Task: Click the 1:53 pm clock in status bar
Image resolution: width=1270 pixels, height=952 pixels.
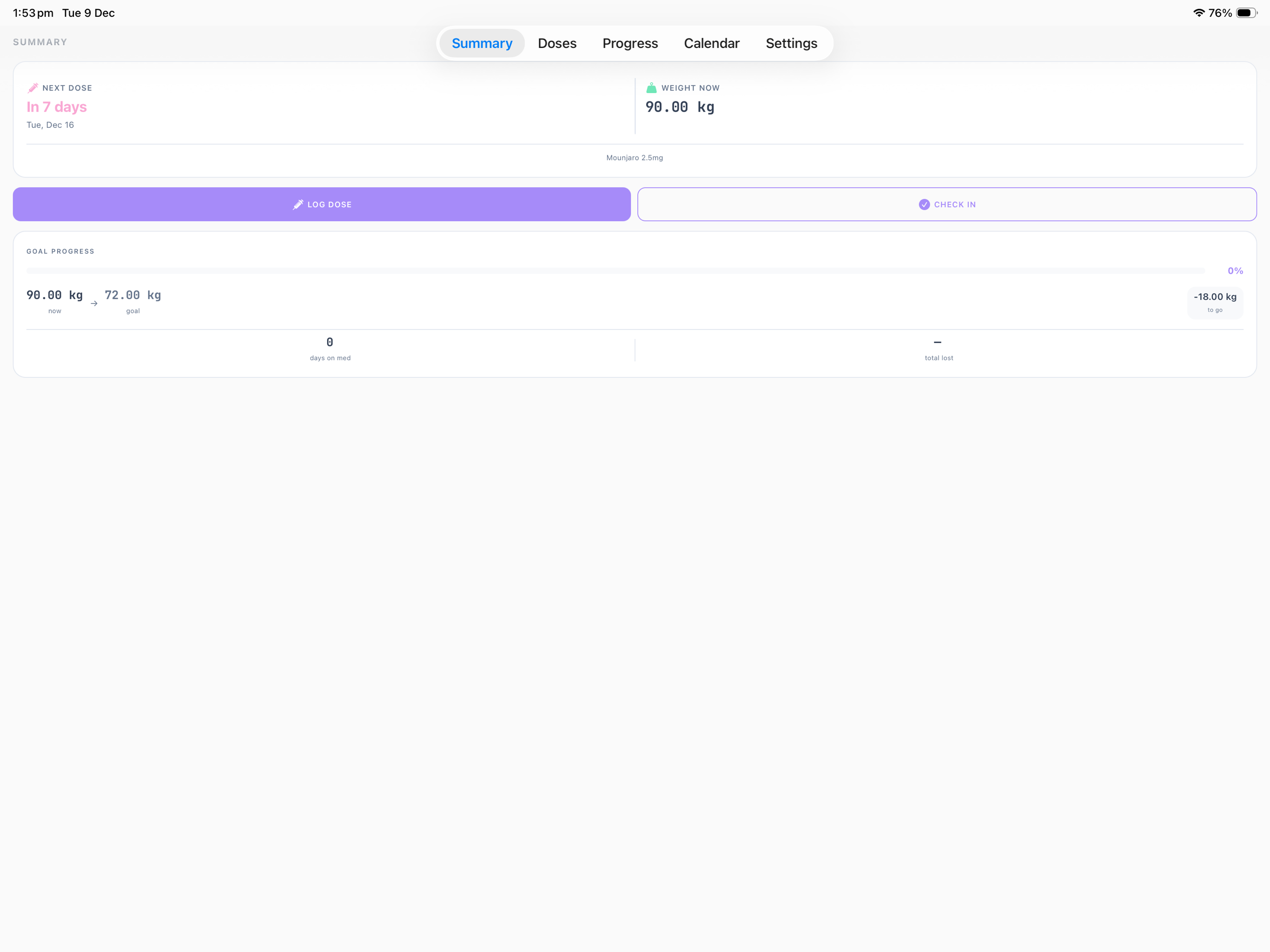Action: coord(33,13)
